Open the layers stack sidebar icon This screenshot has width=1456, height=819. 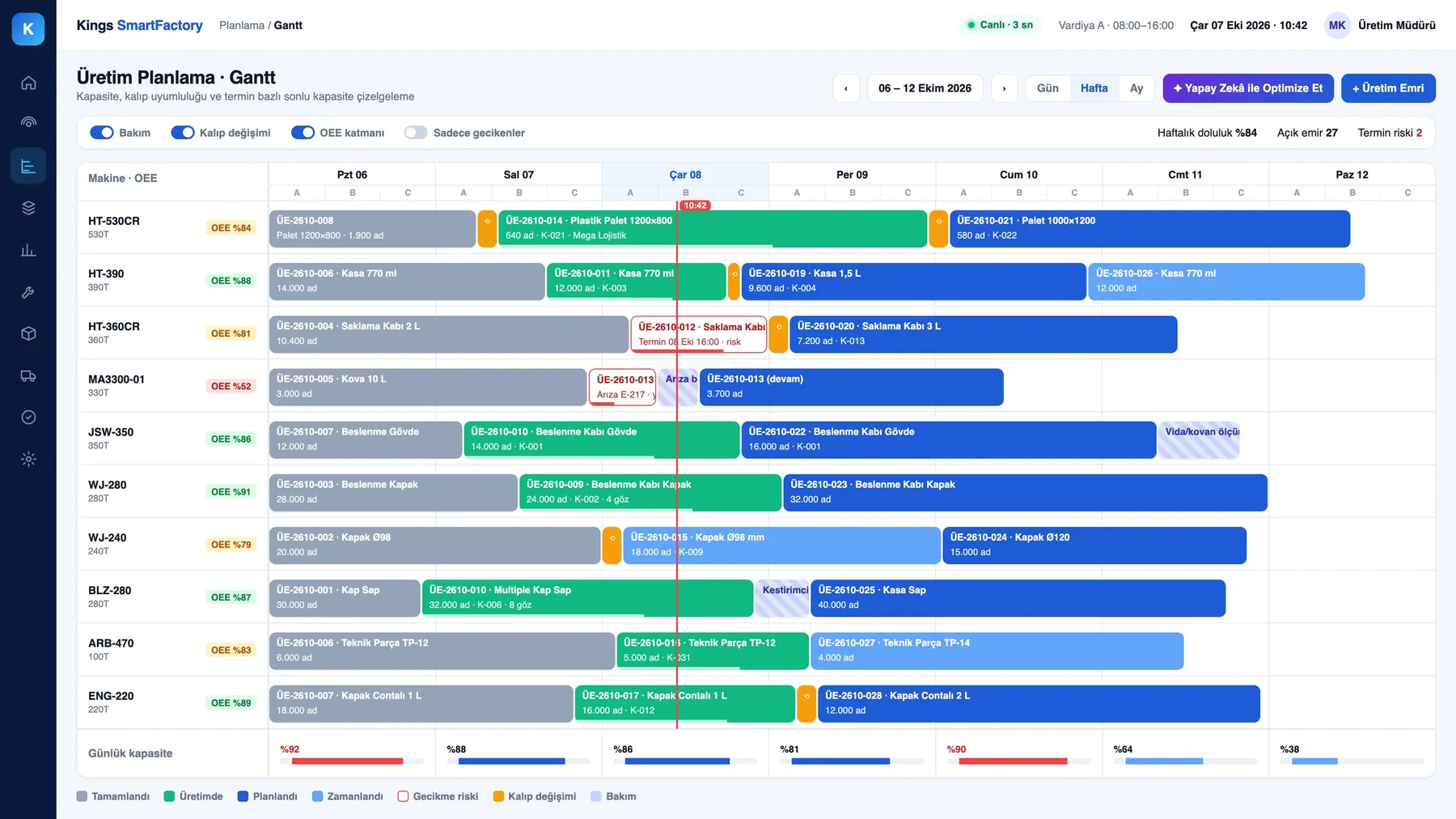pos(28,208)
